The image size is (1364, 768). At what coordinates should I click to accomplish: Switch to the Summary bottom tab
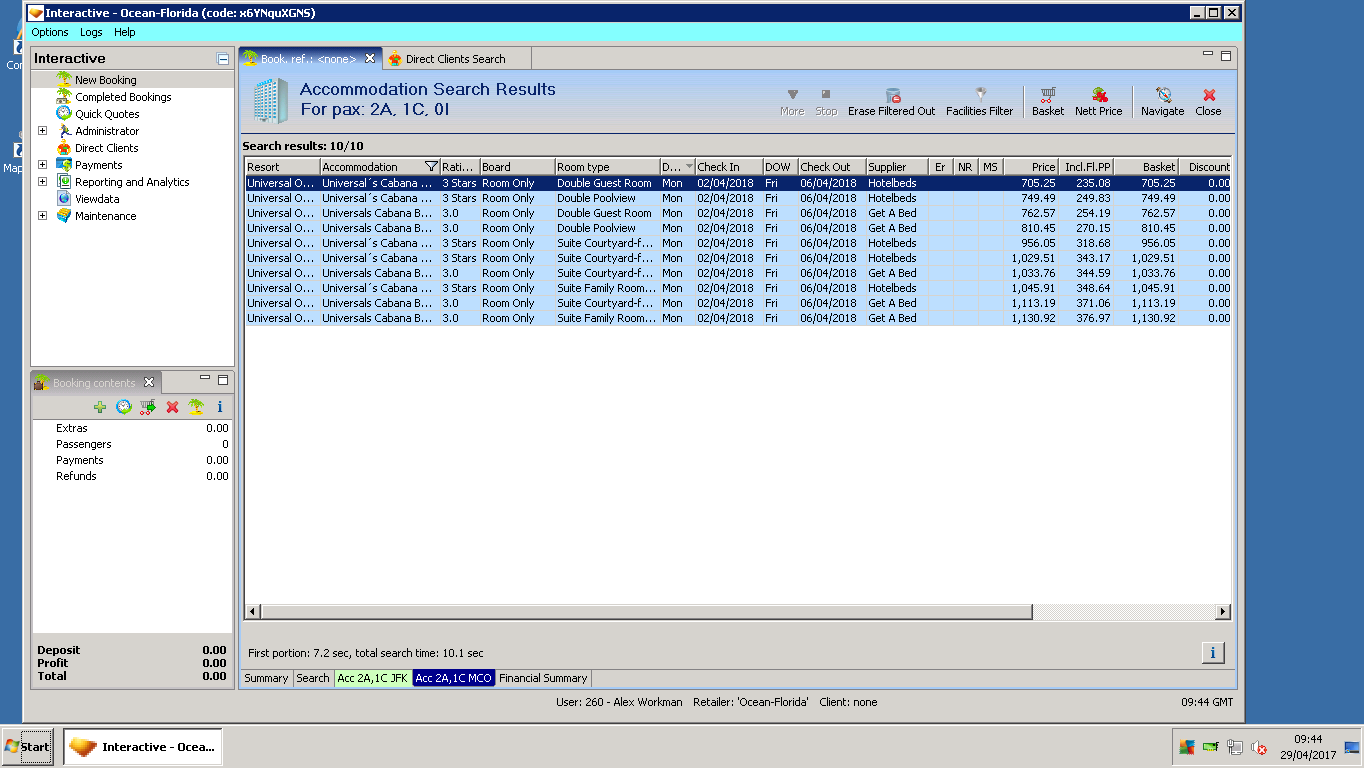266,678
